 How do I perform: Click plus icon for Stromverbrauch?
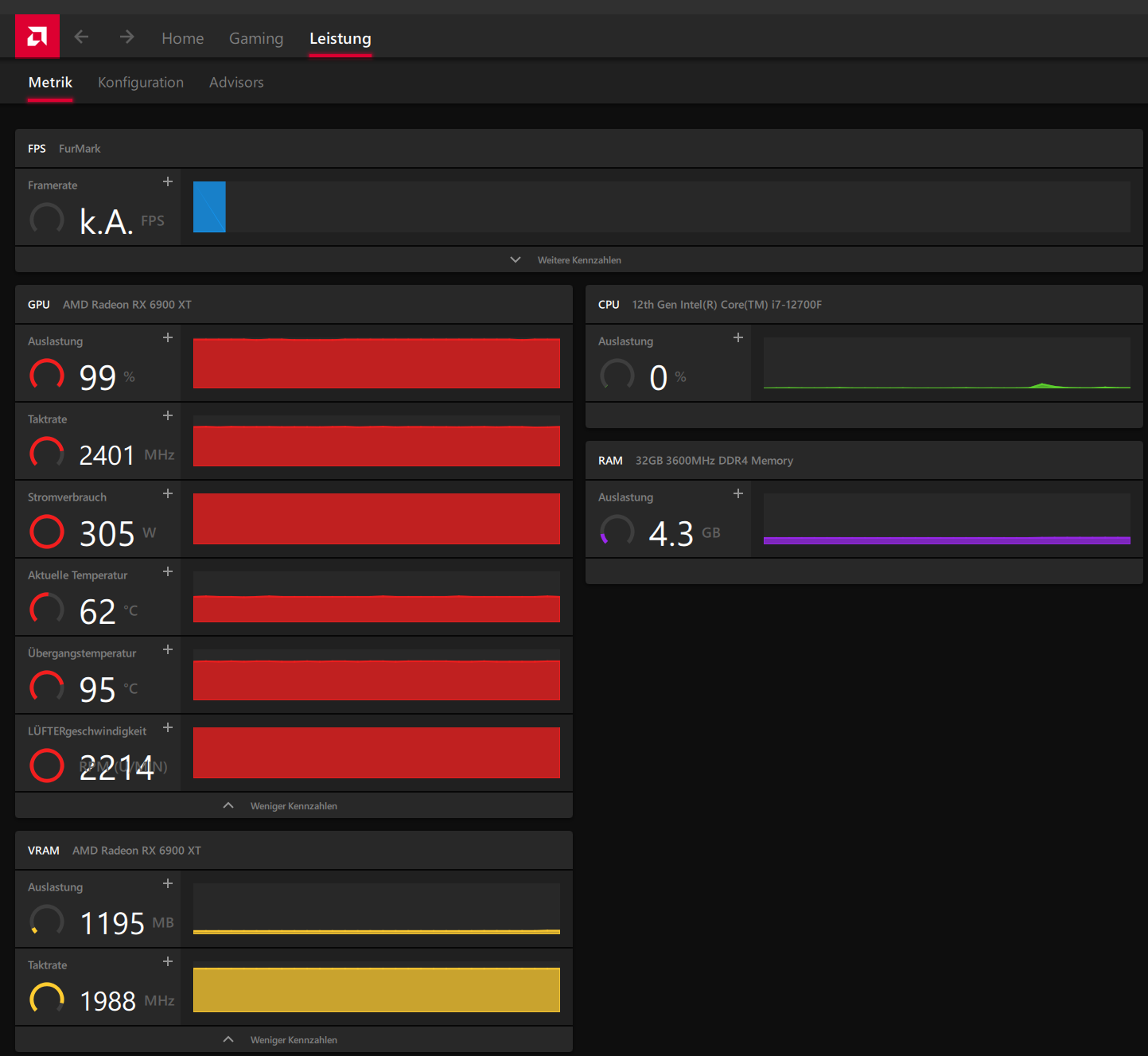point(168,493)
